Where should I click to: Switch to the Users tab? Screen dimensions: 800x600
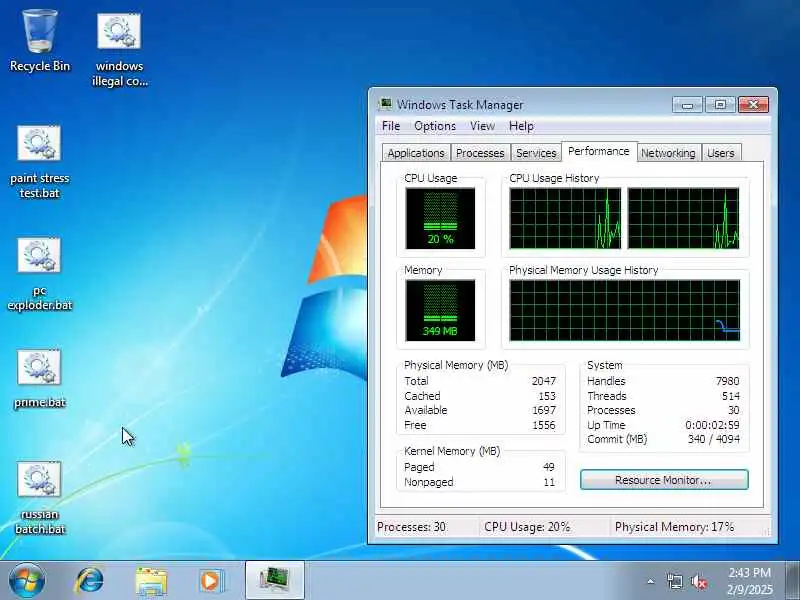click(x=720, y=153)
